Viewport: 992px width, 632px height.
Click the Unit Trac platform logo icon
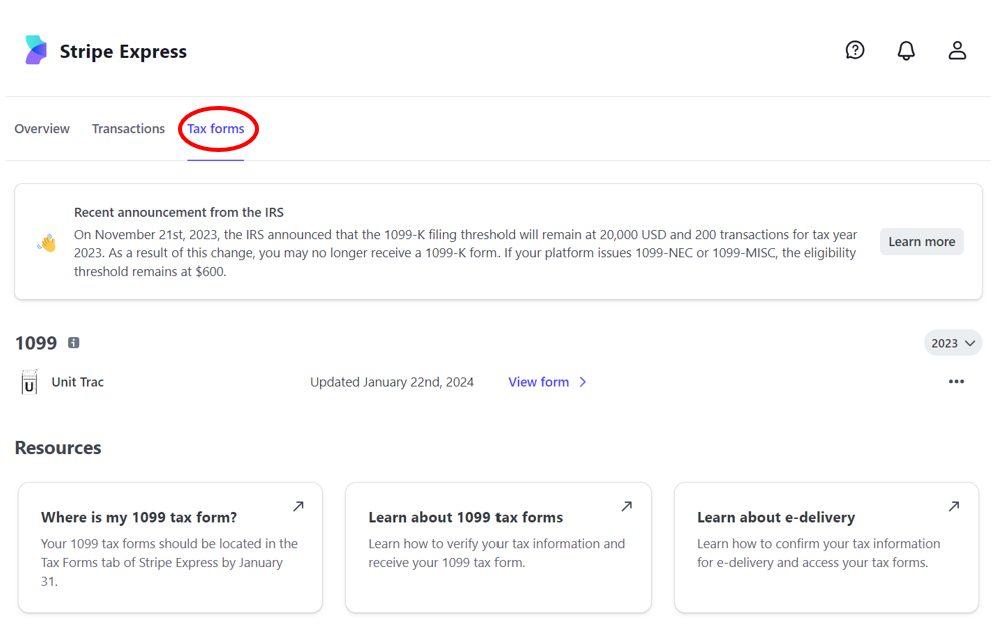[29, 382]
